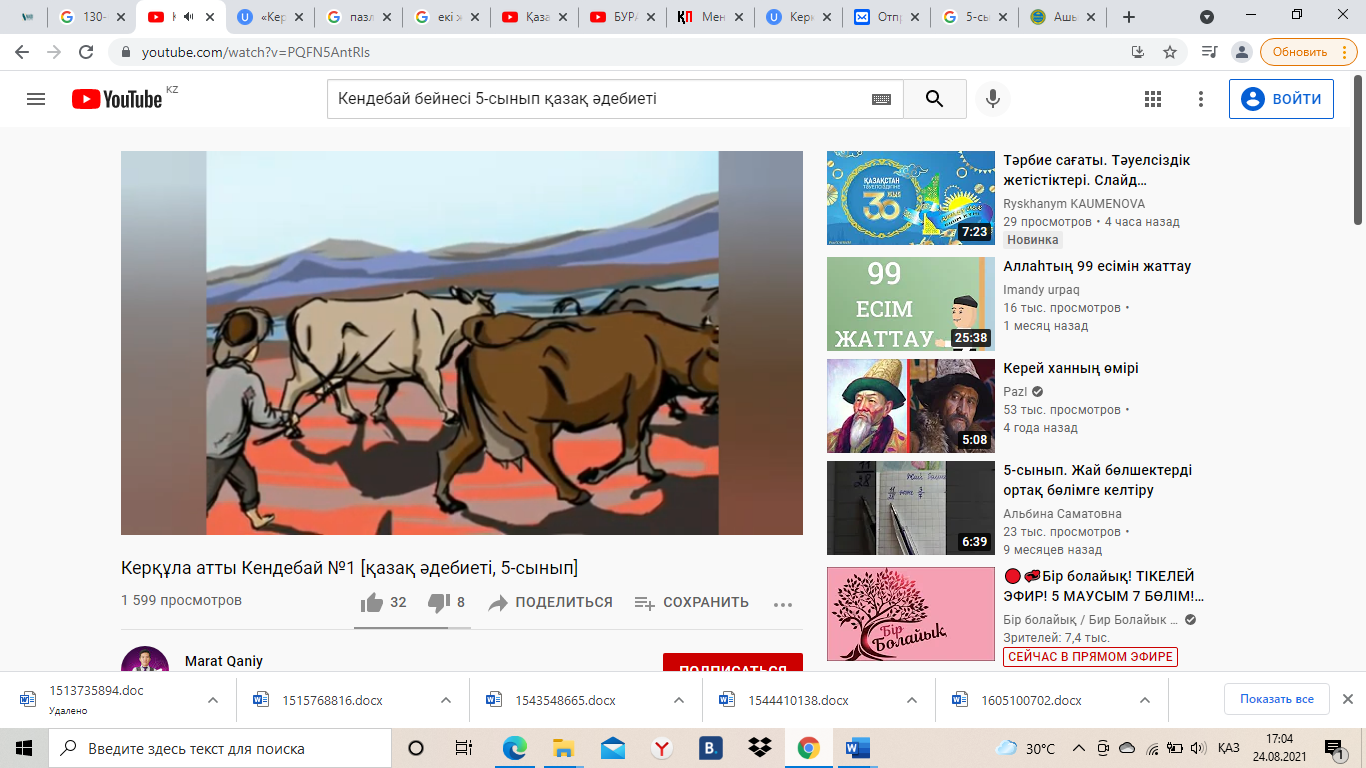Bookmark this page with the star
The image size is (1366, 768).
pos(1169,52)
